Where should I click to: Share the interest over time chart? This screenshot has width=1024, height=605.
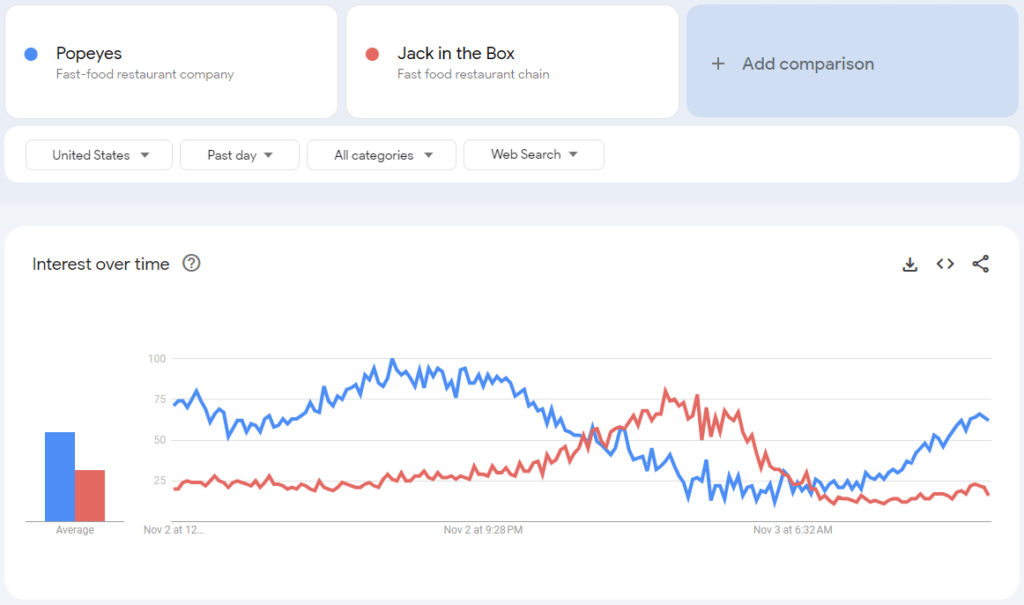click(980, 264)
